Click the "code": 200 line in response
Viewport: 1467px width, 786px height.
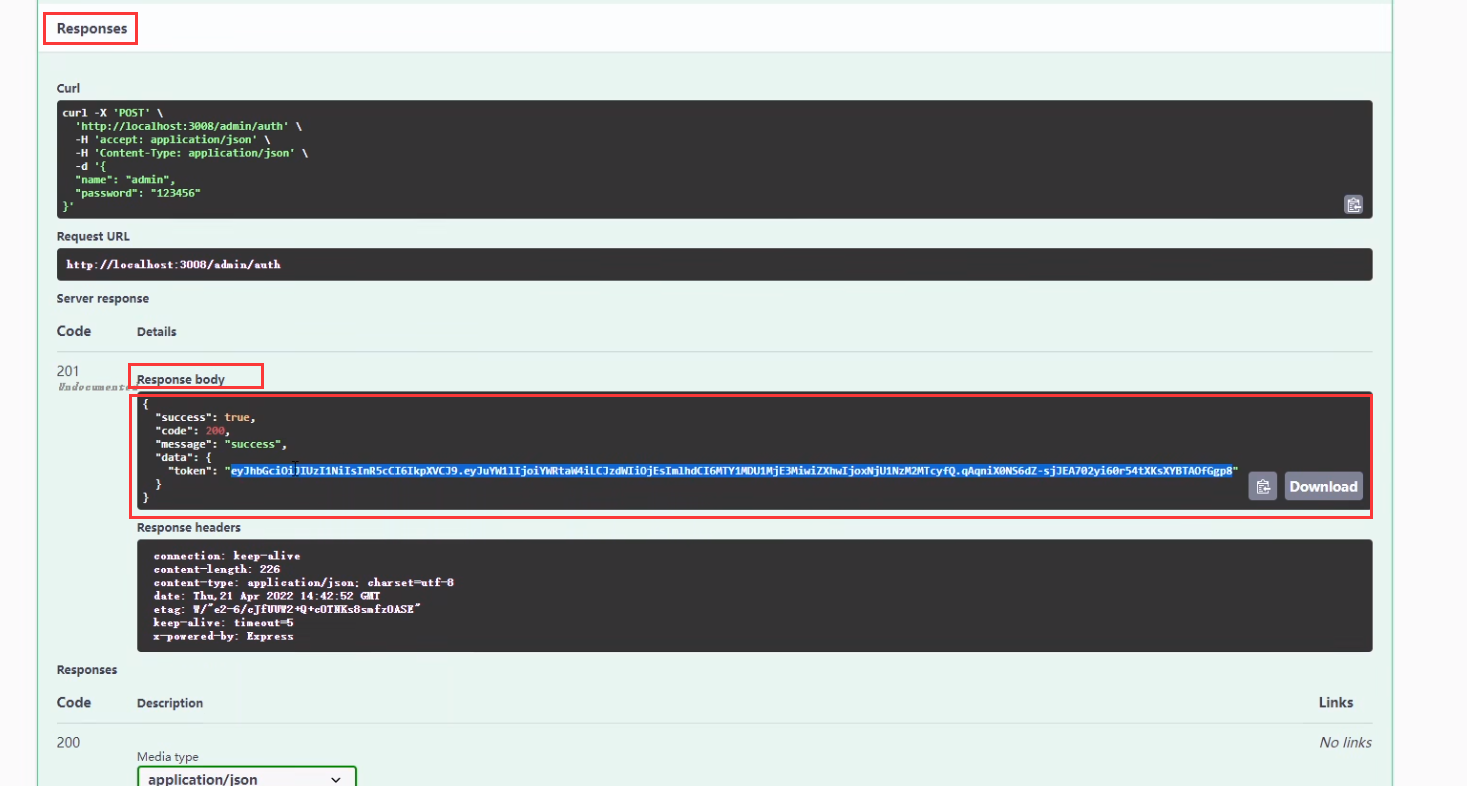point(193,430)
